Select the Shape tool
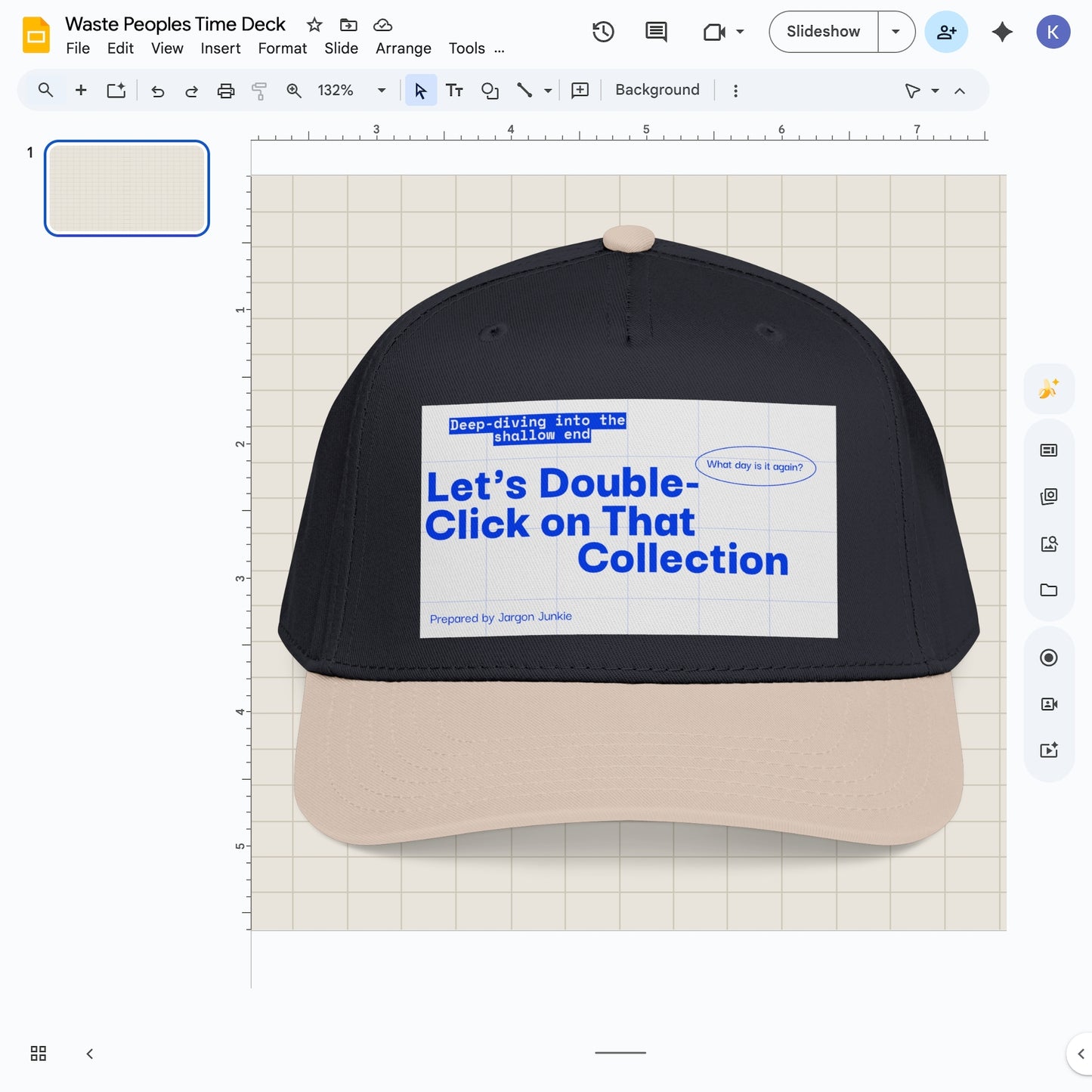This screenshot has width=1092, height=1092. (x=490, y=91)
